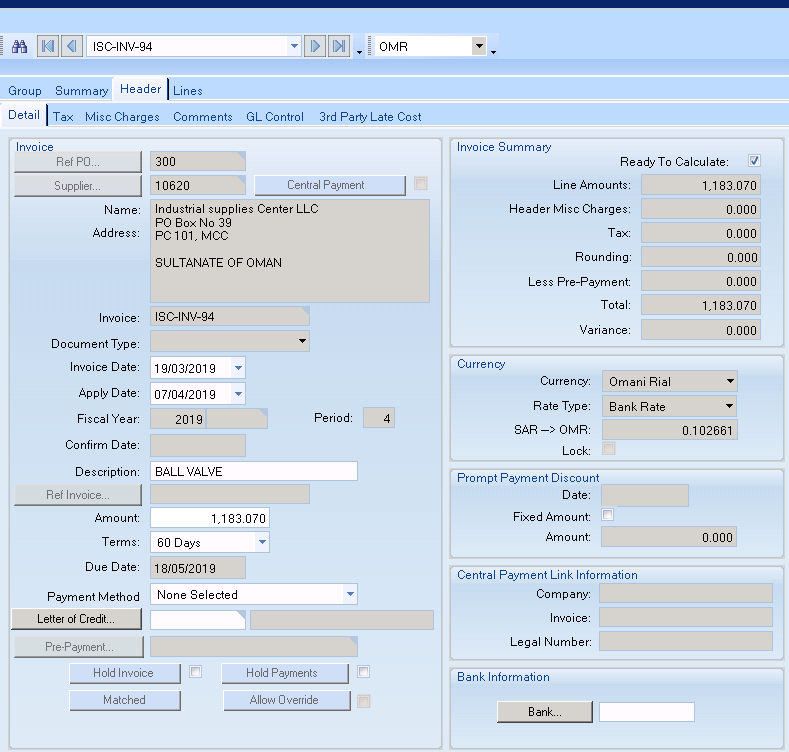This screenshot has height=752, width=789.
Task: Expand the Terms dropdown showing 60 Days
Action: [262, 543]
